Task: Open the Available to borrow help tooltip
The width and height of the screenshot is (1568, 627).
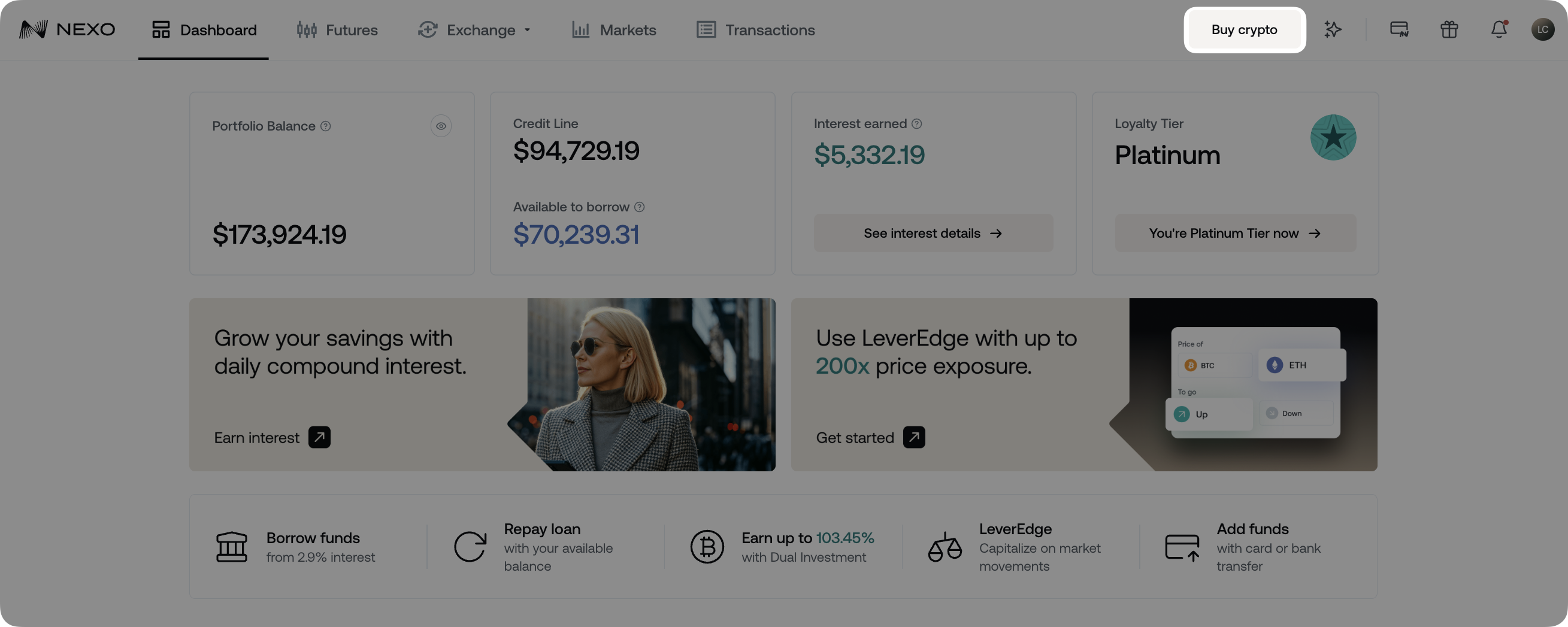Action: click(x=639, y=207)
